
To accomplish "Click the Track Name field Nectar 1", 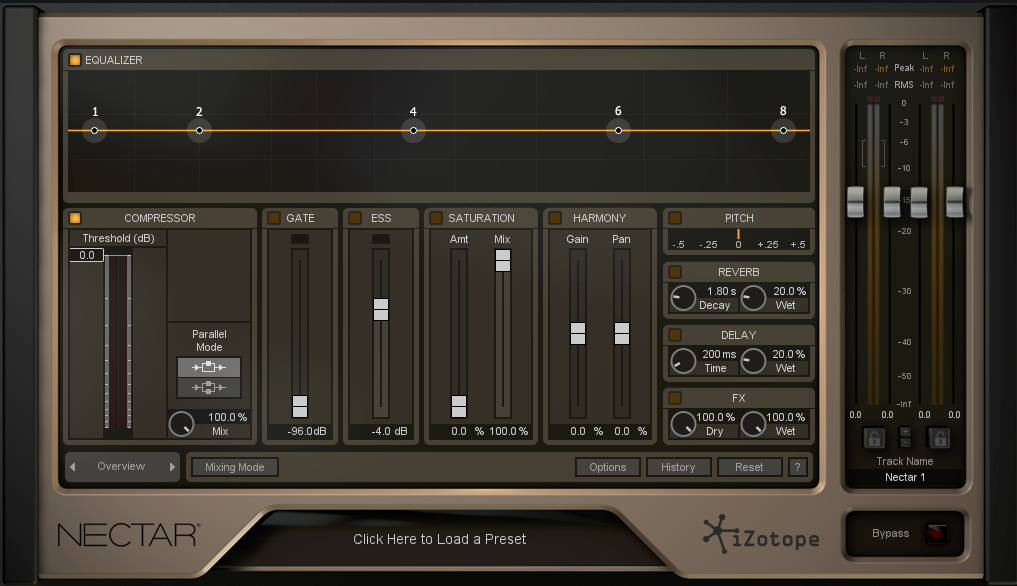I will 905,477.
